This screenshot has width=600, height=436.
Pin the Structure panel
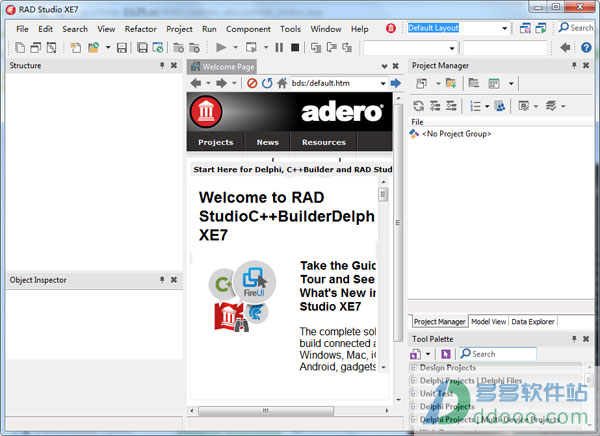[x=162, y=65]
